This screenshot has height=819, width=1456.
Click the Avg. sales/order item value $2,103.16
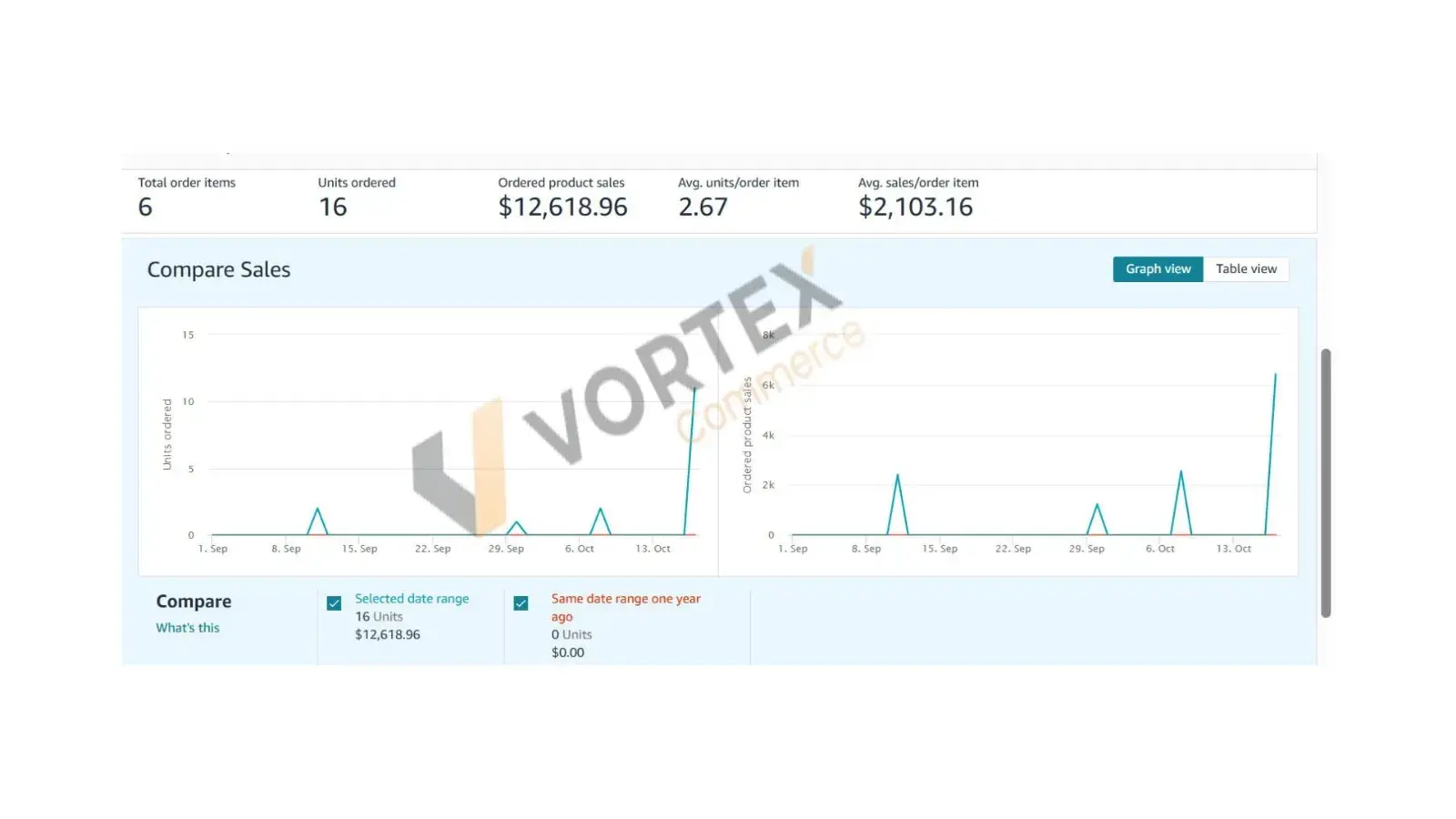tap(915, 207)
